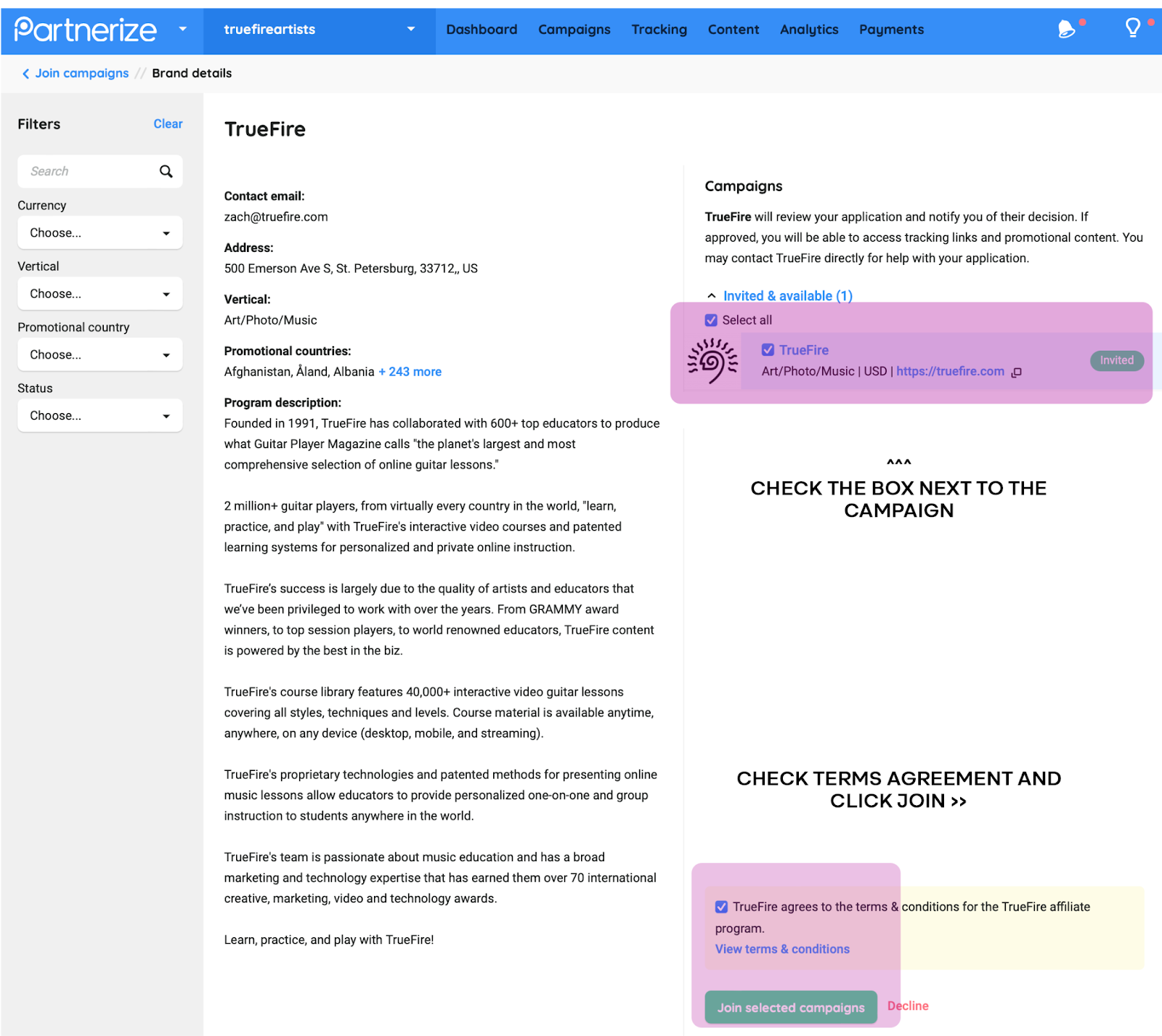The image size is (1162, 1036).
Task: Open the dropdown arrow beside the Partnerize logo
Action: click(x=182, y=29)
